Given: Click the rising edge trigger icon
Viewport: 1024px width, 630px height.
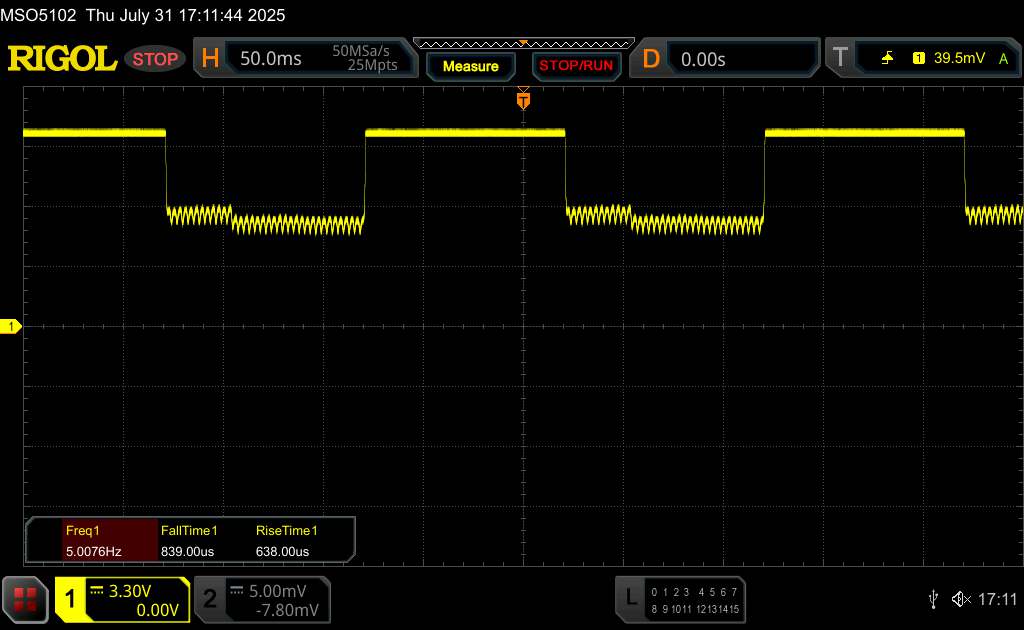Looking at the screenshot, I should (888, 58).
